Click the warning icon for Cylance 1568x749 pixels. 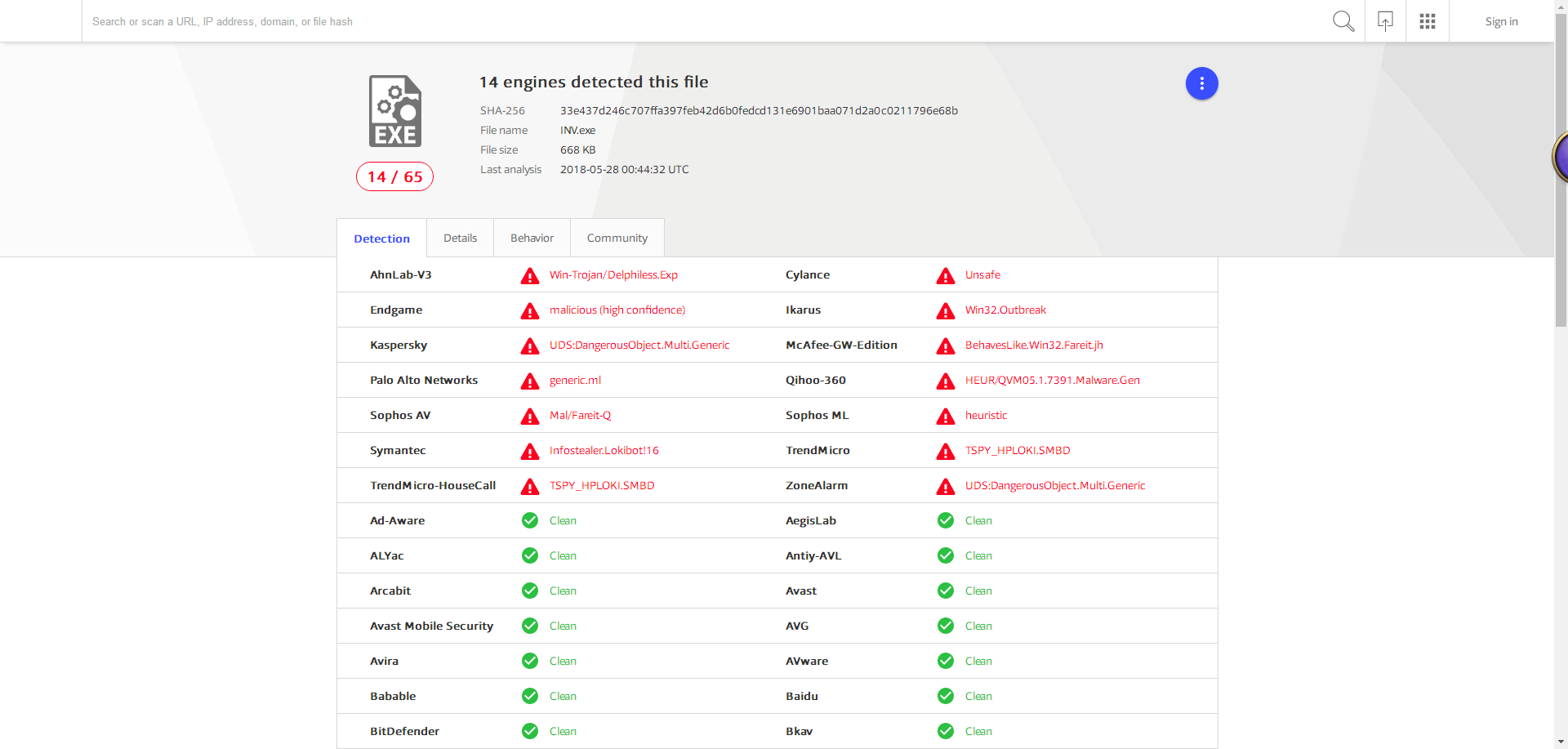tap(946, 275)
